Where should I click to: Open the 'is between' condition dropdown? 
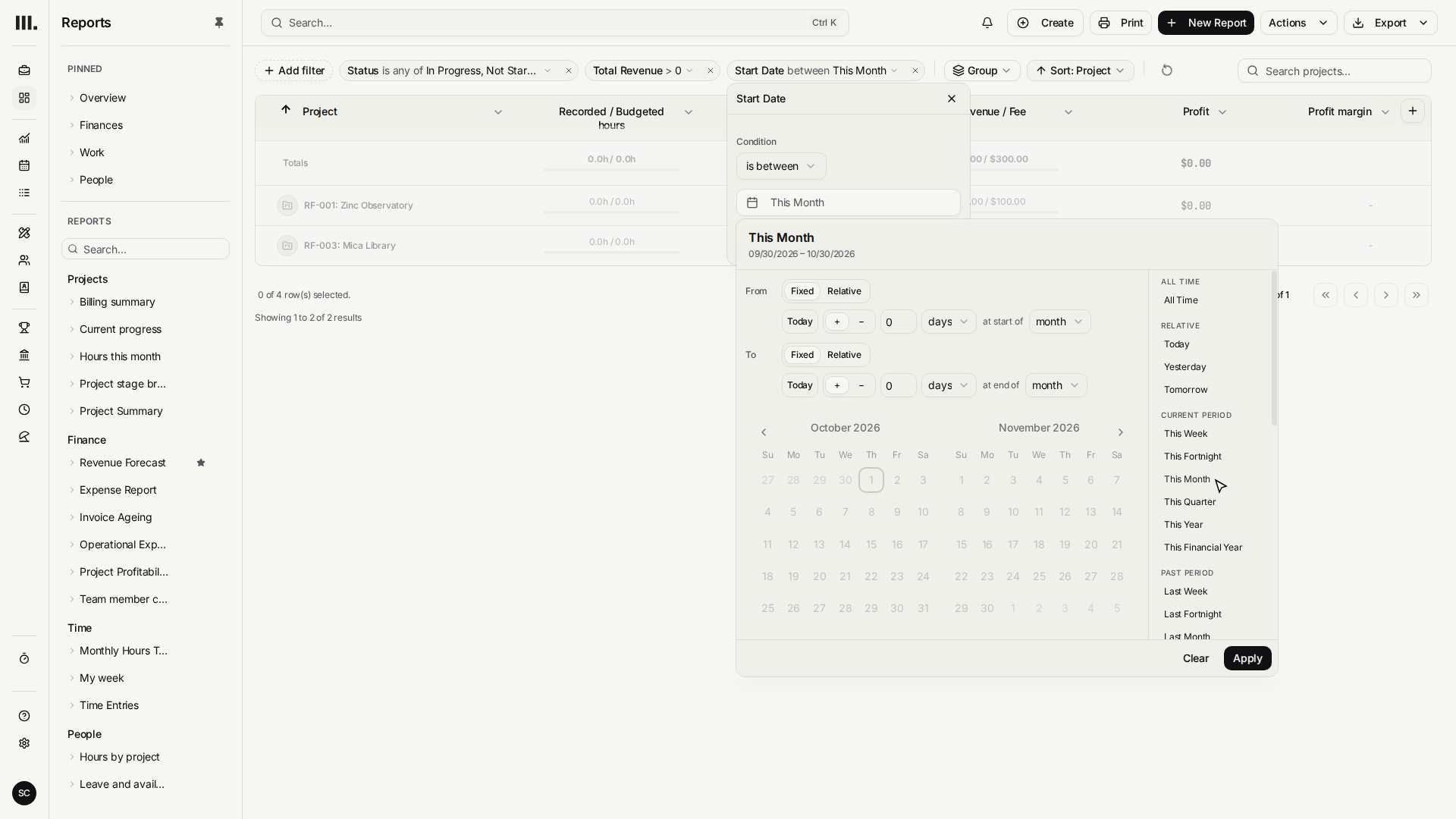click(781, 166)
